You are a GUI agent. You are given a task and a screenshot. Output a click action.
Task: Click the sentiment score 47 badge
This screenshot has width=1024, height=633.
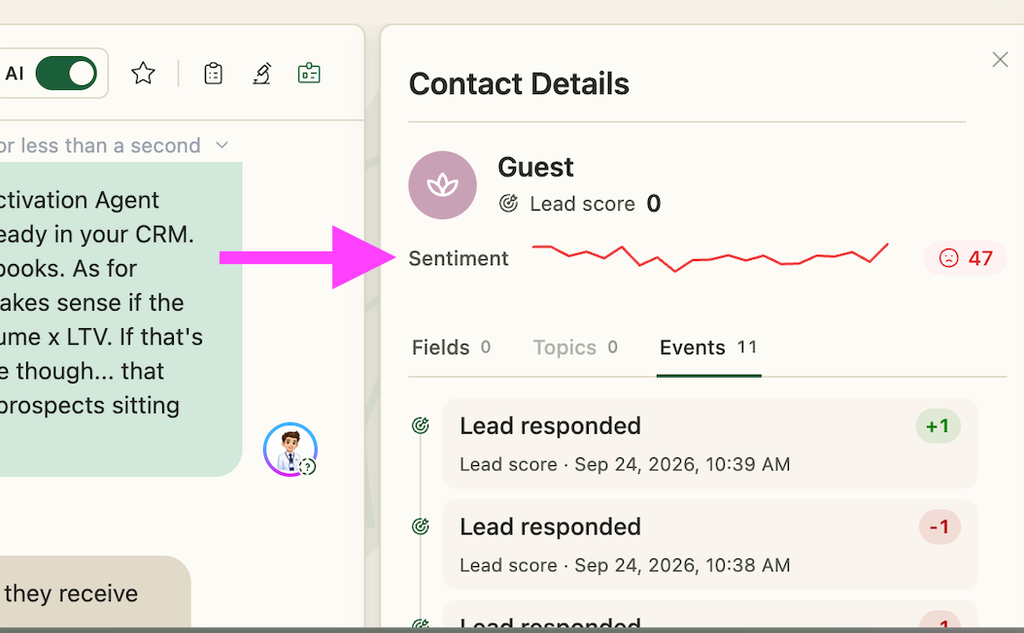965,258
